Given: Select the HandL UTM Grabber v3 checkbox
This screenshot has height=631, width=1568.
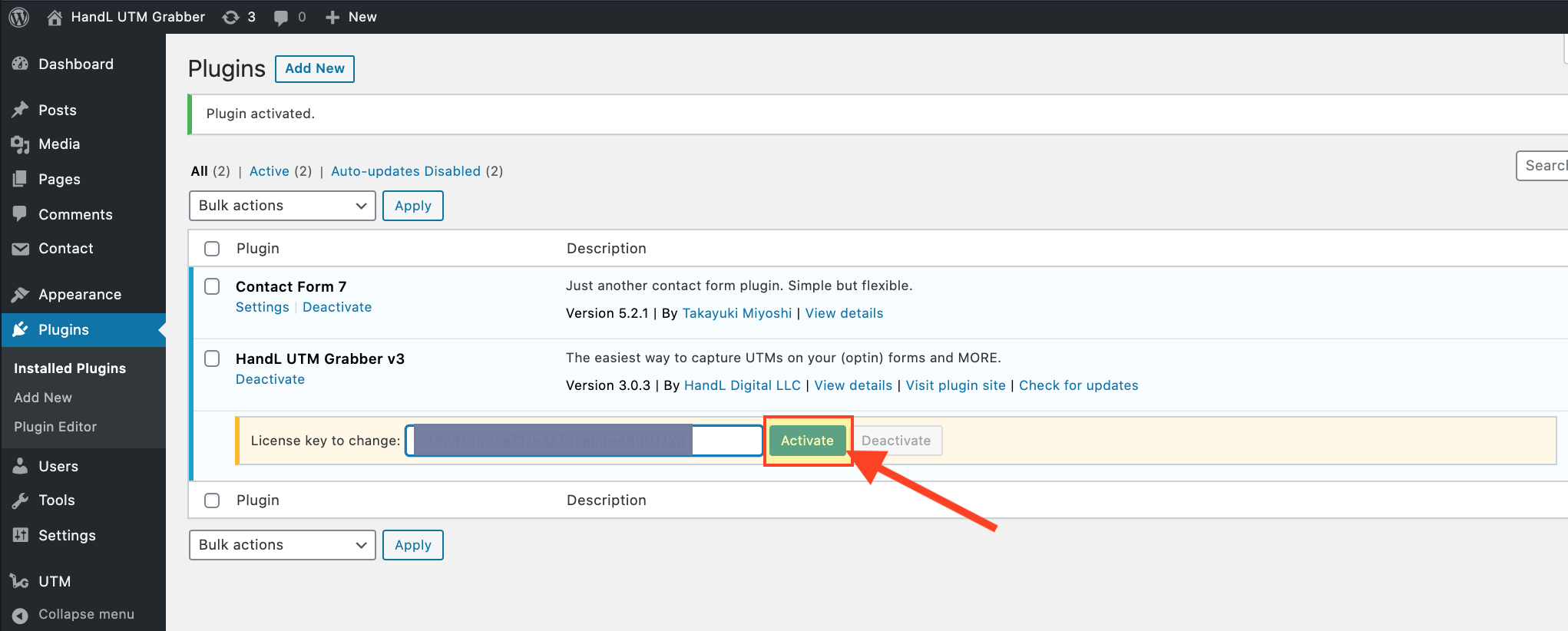Looking at the screenshot, I should (x=212, y=359).
